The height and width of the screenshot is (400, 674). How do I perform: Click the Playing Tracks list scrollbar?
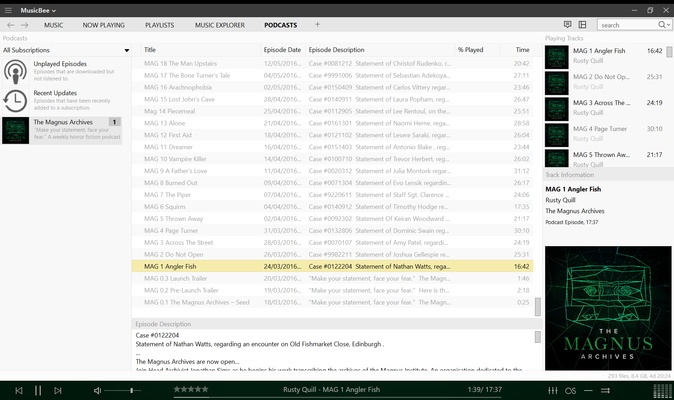[x=669, y=52]
